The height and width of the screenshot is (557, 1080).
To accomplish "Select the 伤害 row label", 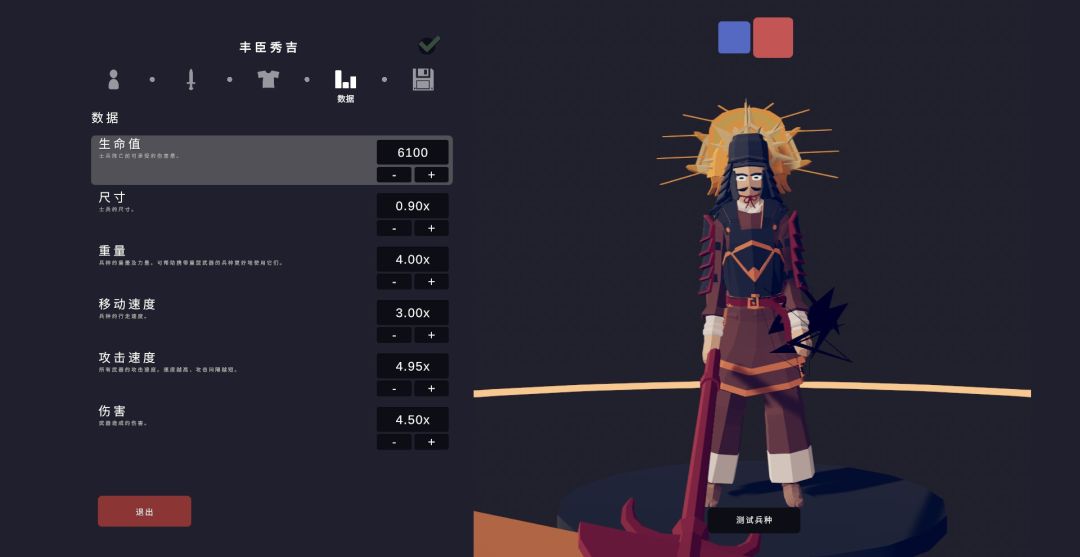I will click(112, 411).
